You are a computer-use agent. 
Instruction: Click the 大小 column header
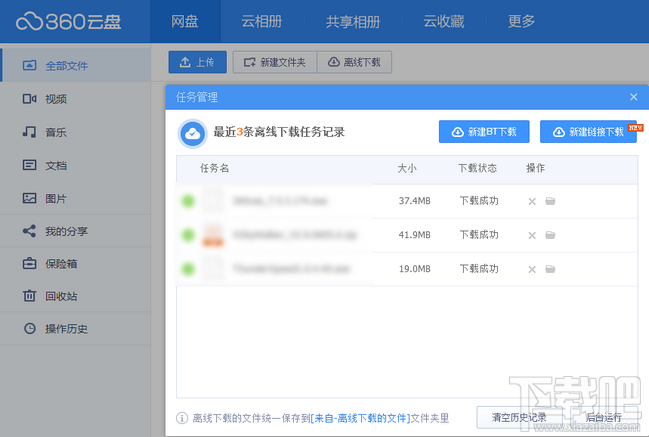(x=407, y=168)
